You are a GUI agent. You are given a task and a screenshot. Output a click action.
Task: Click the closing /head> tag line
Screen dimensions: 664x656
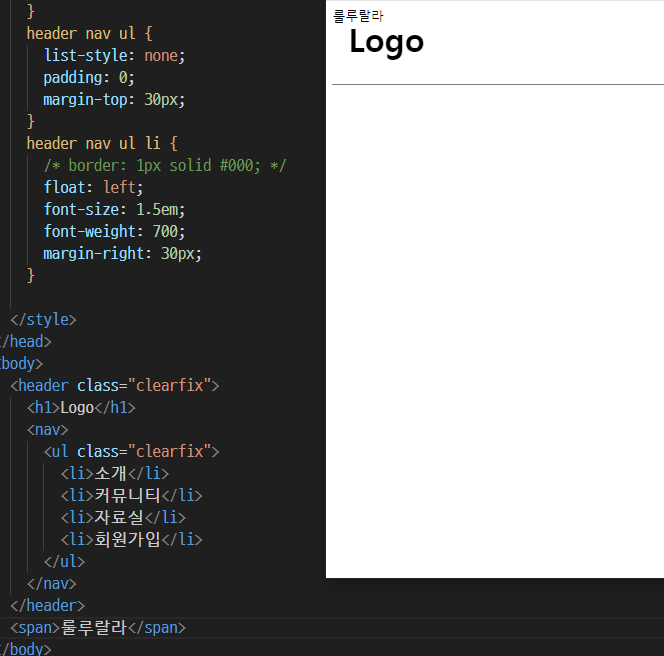point(25,341)
